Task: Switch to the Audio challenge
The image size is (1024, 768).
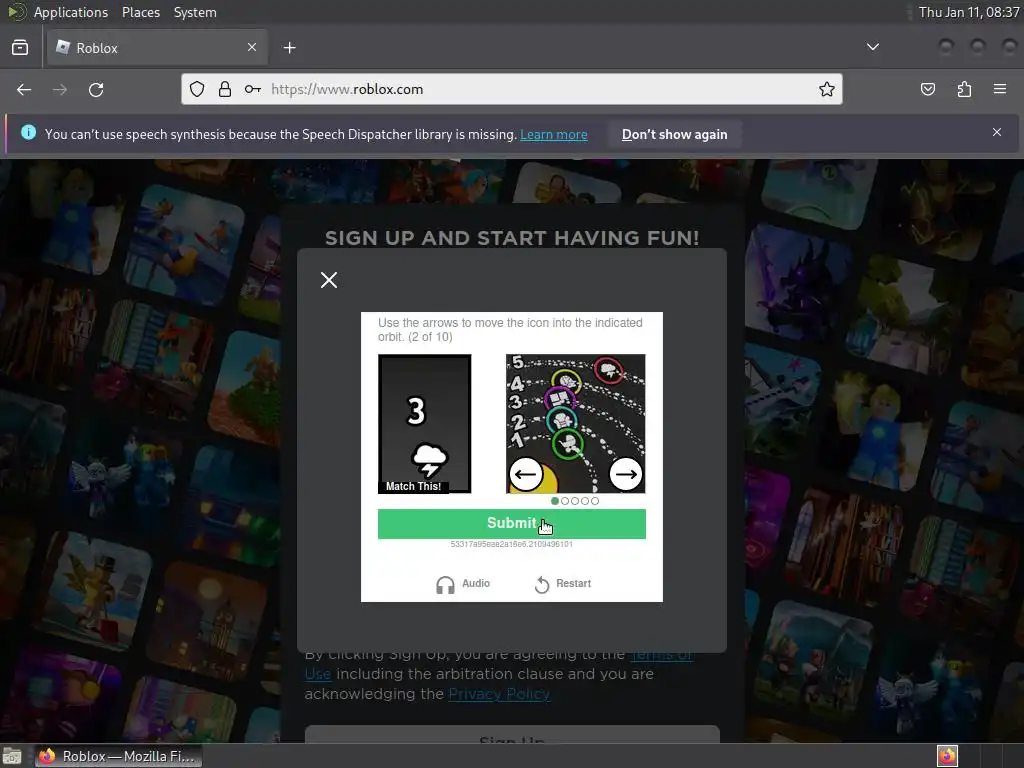Action: pos(462,584)
